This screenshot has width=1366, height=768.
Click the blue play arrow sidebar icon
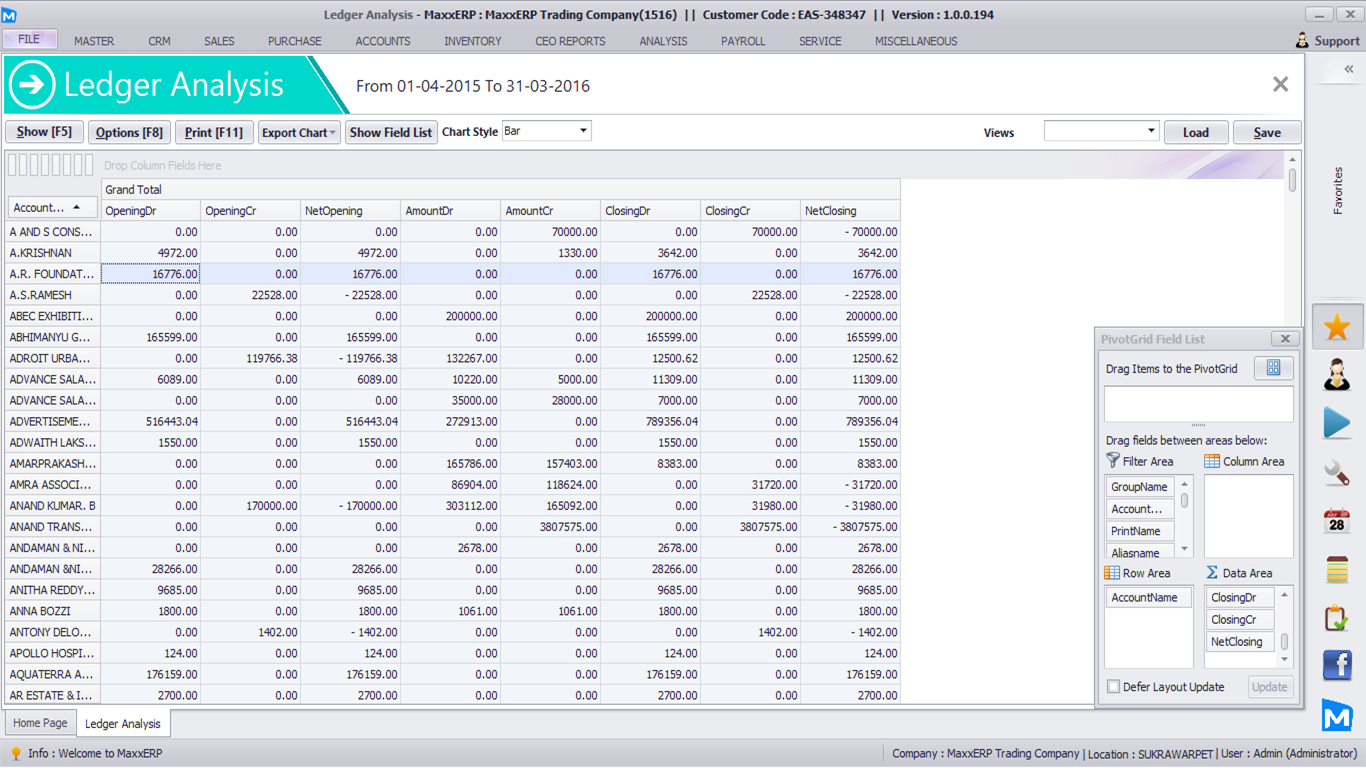click(1337, 423)
